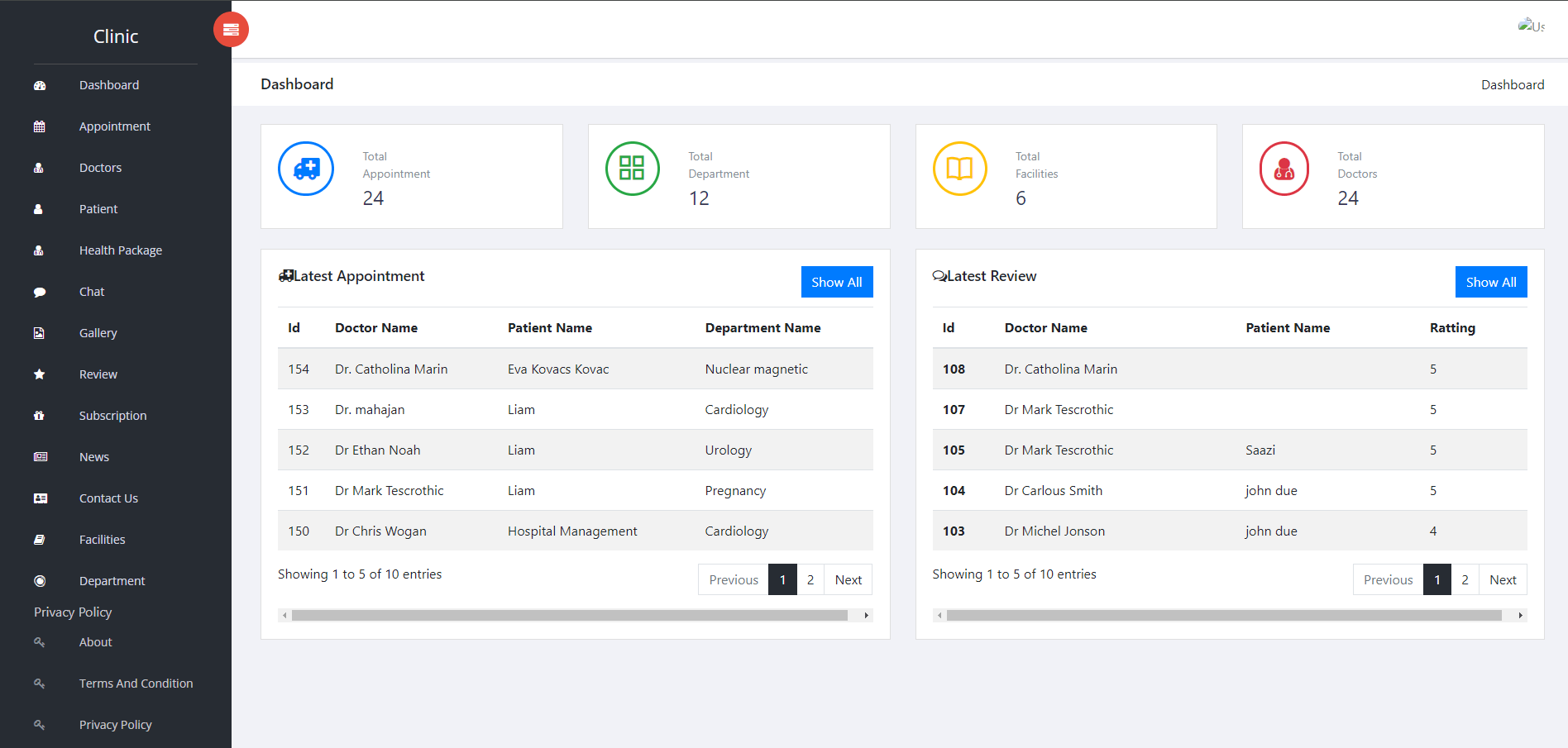Click the Total Facilities book icon

click(959, 169)
